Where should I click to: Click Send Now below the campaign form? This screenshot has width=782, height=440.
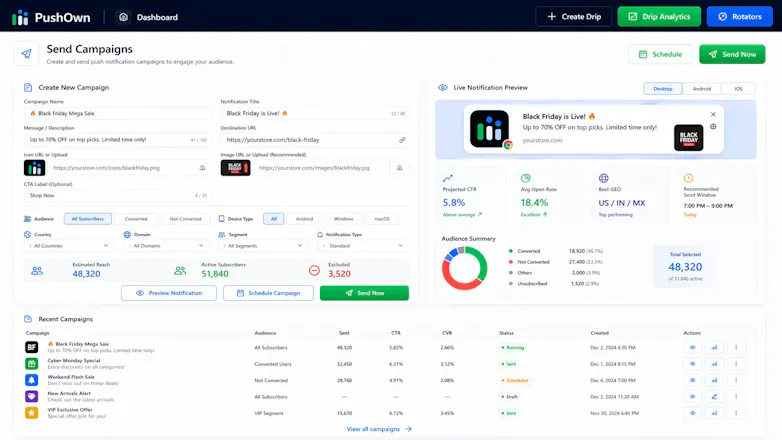click(365, 293)
